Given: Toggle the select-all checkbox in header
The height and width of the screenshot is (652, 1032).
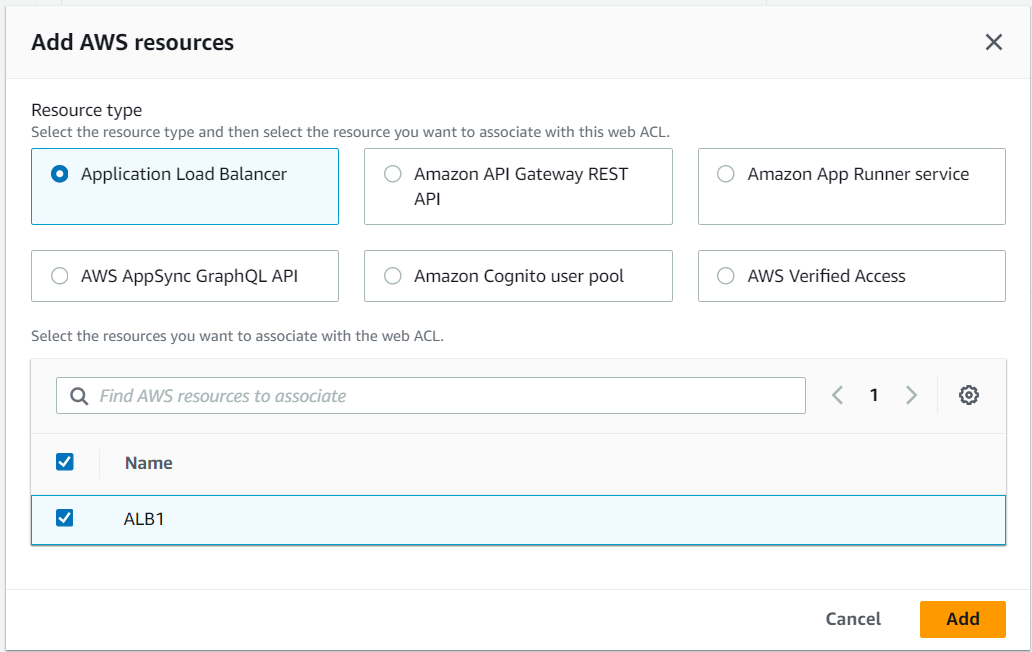Looking at the screenshot, I should (x=64, y=462).
